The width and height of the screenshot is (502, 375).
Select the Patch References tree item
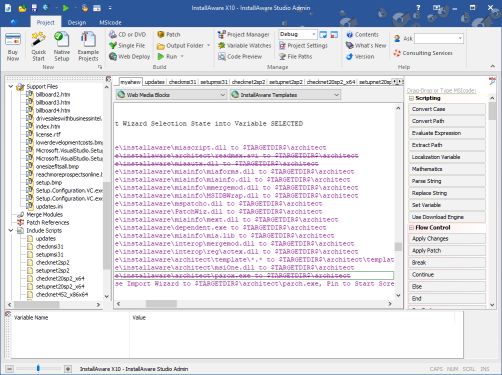tap(48, 222)
